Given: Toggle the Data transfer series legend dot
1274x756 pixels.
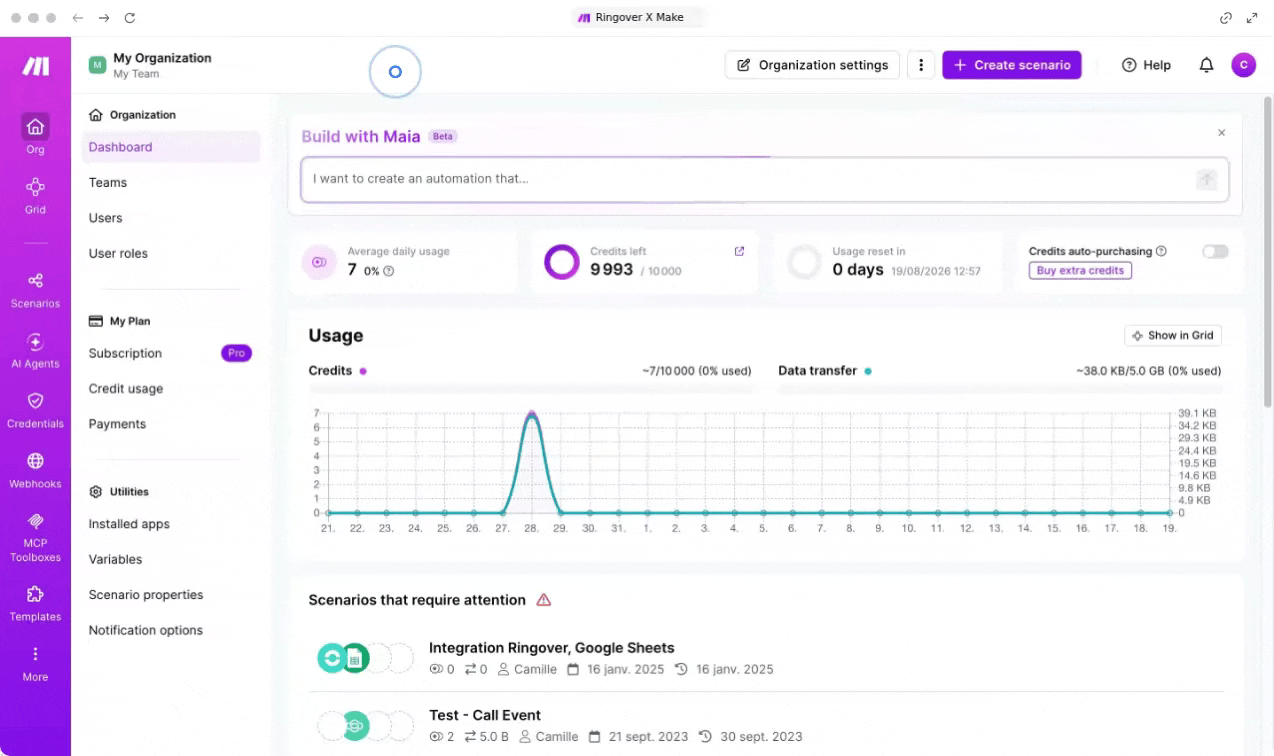Looking at the screenshot, I should tap(868, 371).
